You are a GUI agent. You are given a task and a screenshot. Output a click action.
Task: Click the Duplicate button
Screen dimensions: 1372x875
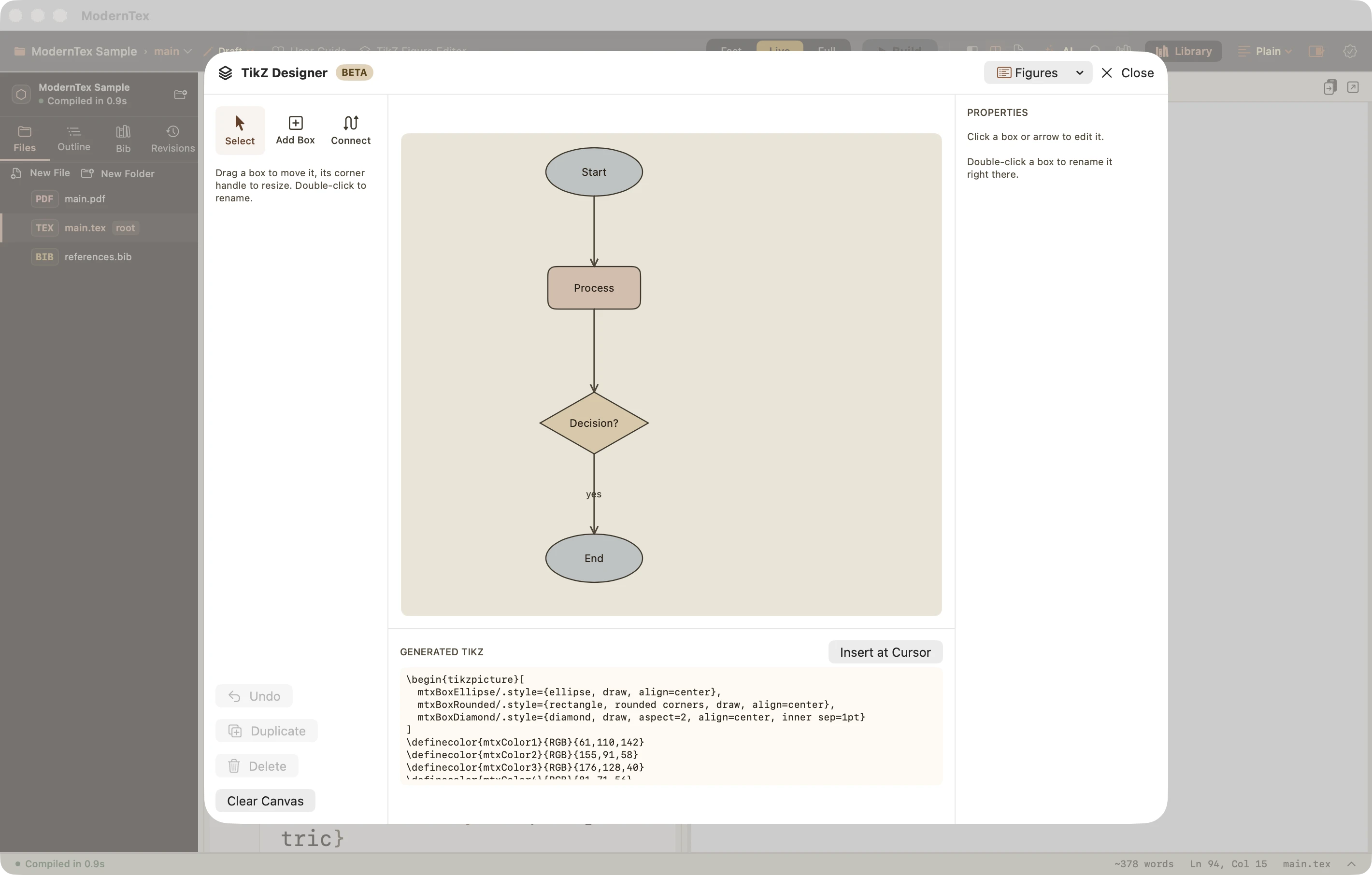(x=267, y=731)
